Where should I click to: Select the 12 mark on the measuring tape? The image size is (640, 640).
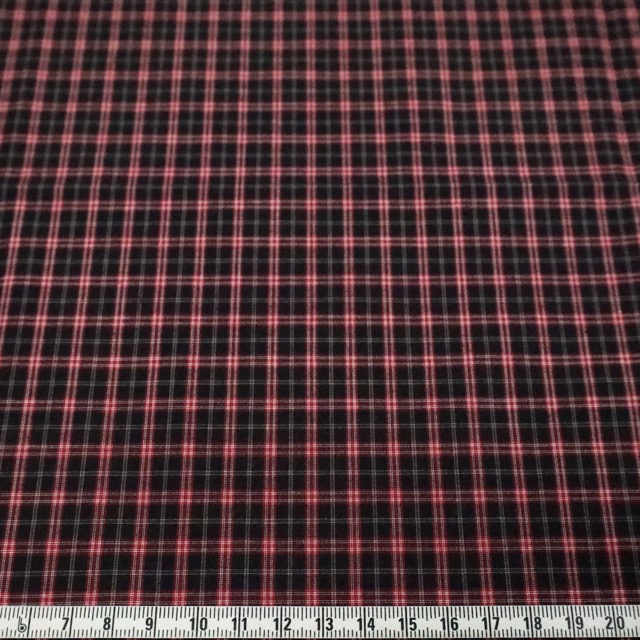coord(283,622)
